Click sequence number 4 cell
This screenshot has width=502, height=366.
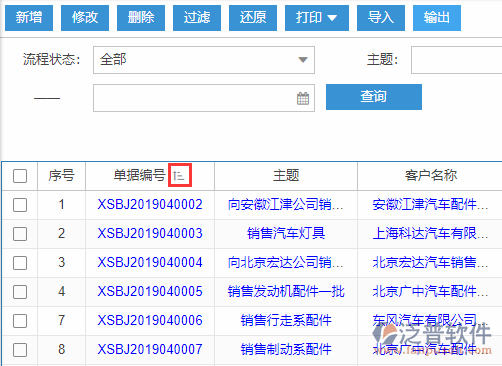(x=61, y=291)
